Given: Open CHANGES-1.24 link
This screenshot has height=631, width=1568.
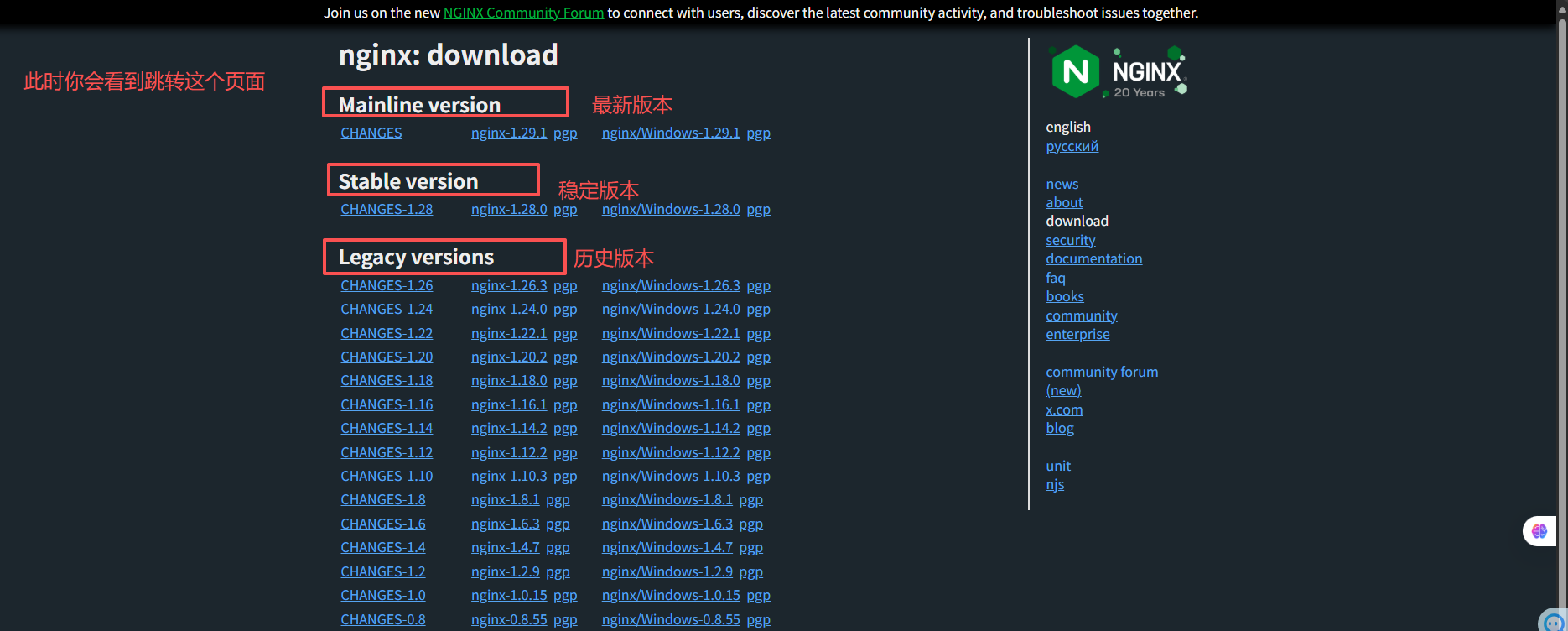Looking at the screenshot, I should point(387,309).
